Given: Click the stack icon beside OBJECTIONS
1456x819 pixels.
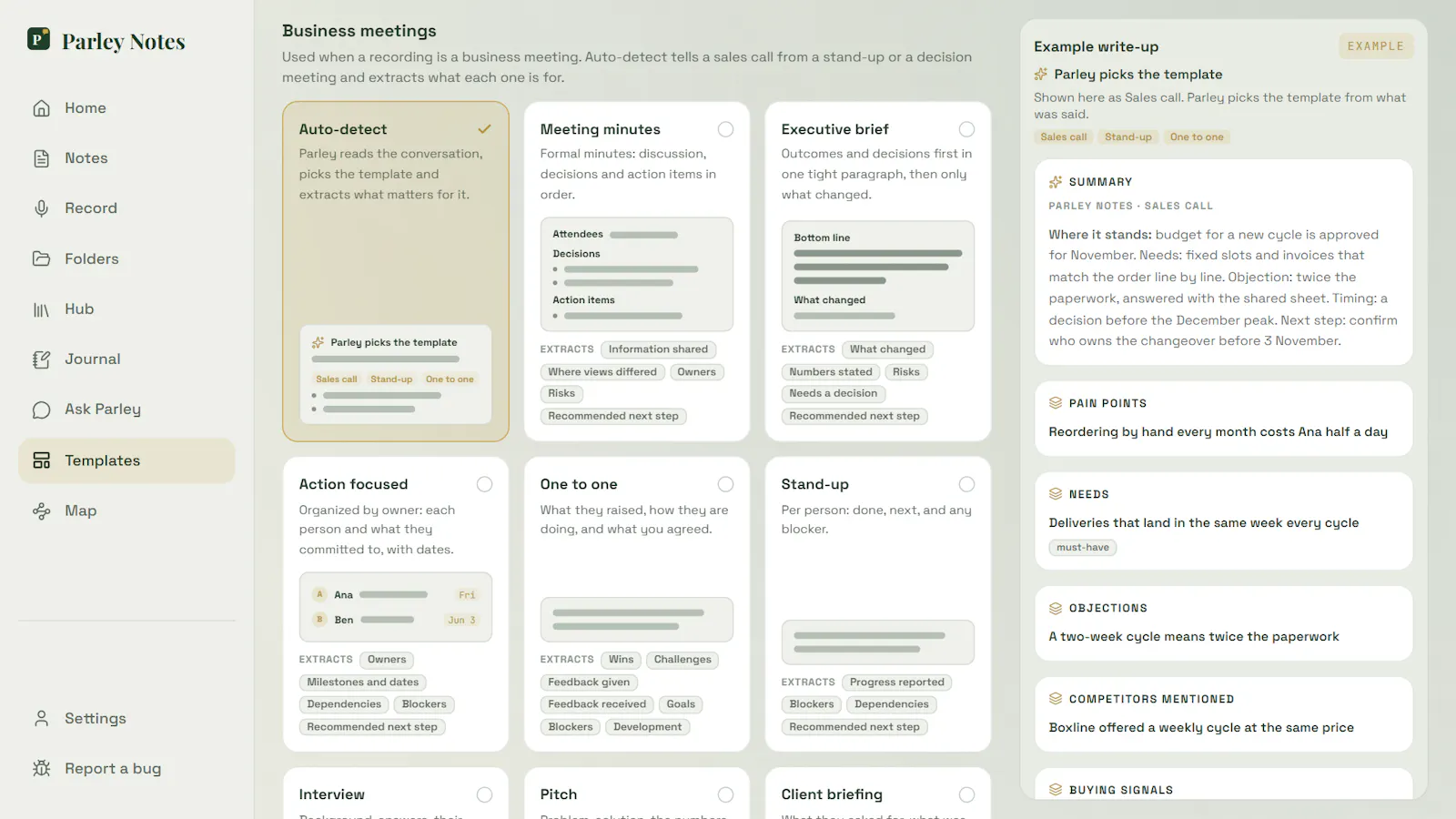Looking at the screenshot, I should (1056, 608).
